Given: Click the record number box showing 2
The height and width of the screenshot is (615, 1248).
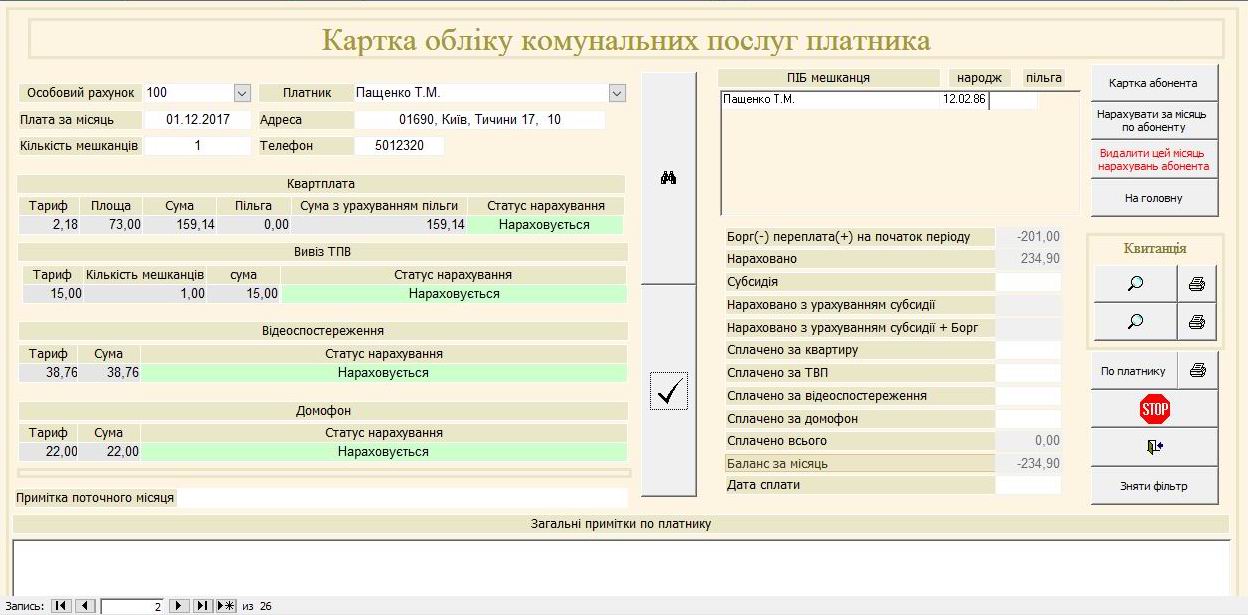Looking at the screenshot, I should [x=133, y=606].
